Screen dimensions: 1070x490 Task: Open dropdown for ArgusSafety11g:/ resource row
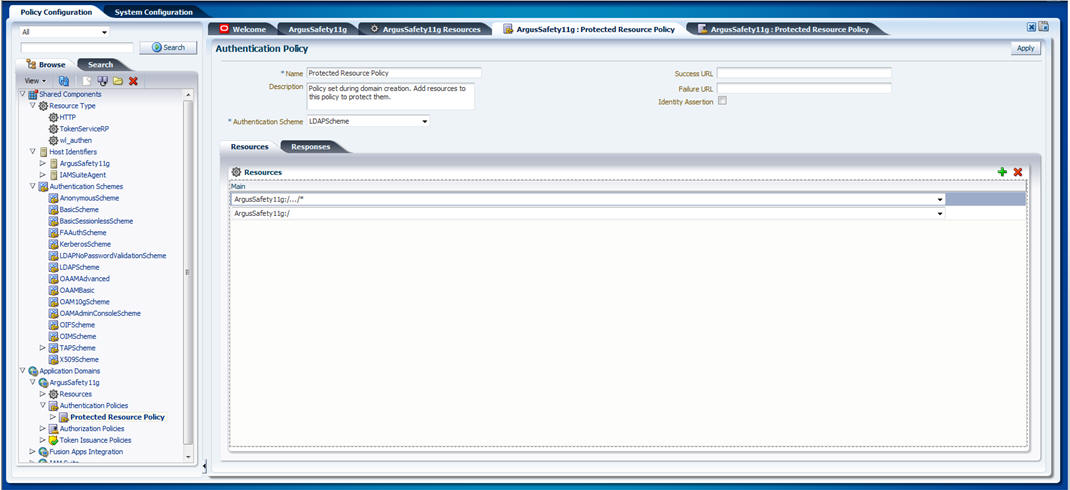tap(940, 214)
